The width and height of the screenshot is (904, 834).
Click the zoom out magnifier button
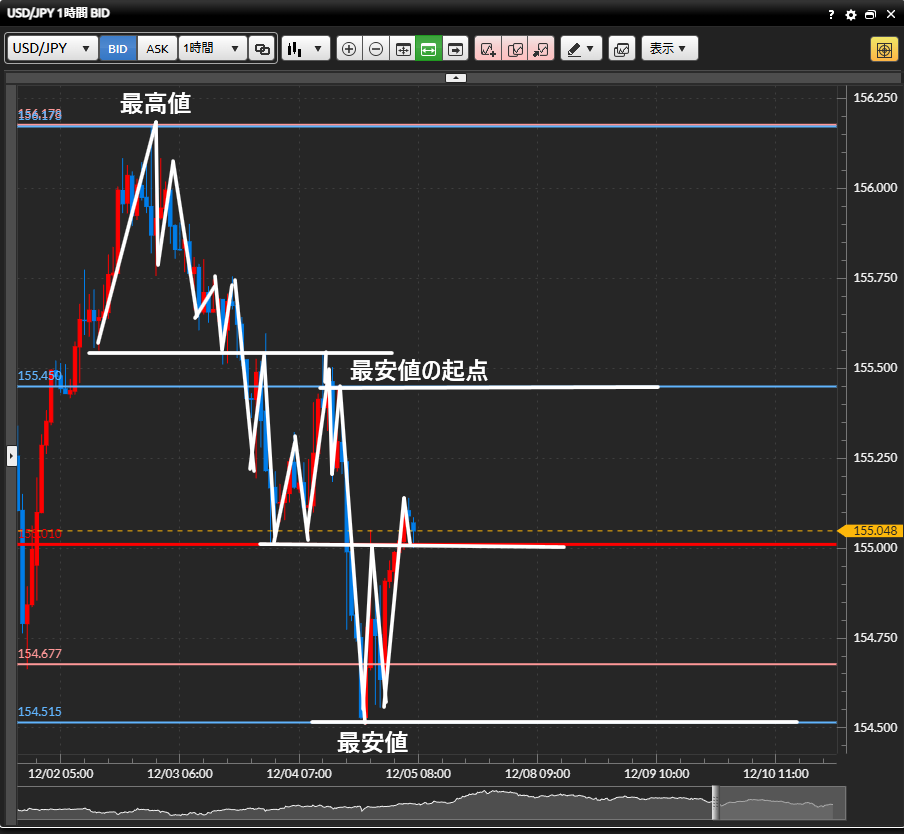pyautogui.click(x=376, y=48)
